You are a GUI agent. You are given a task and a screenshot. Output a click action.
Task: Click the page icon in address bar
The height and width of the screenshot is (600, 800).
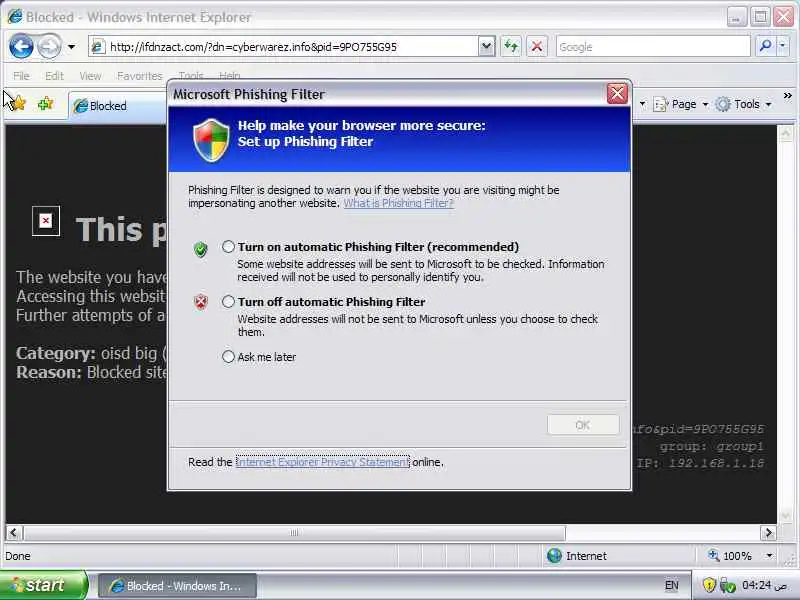(98, 47)
